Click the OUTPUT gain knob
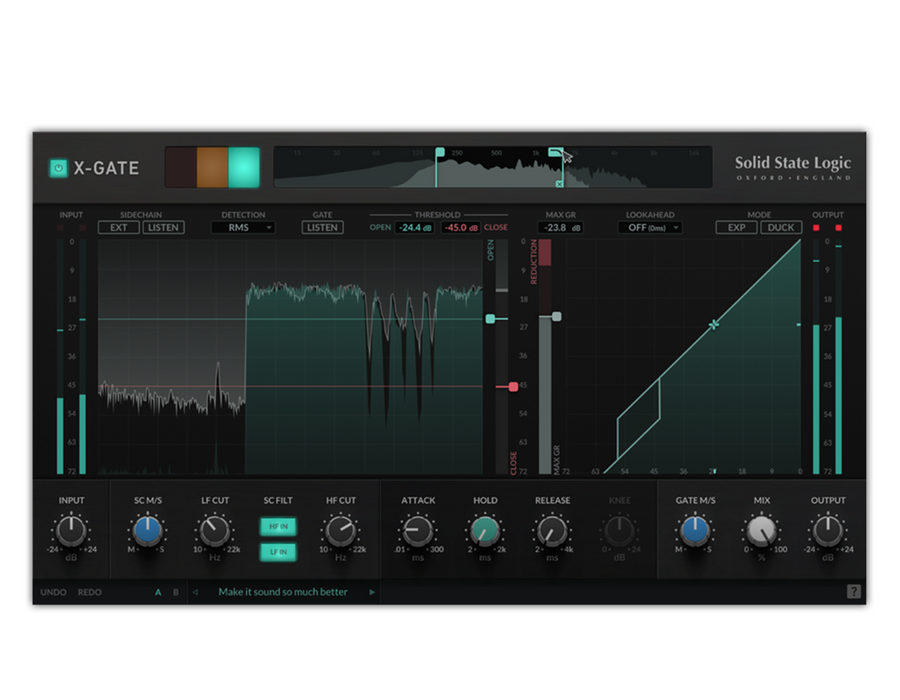The height and width of the screenshot is (700, 900). 828,531
